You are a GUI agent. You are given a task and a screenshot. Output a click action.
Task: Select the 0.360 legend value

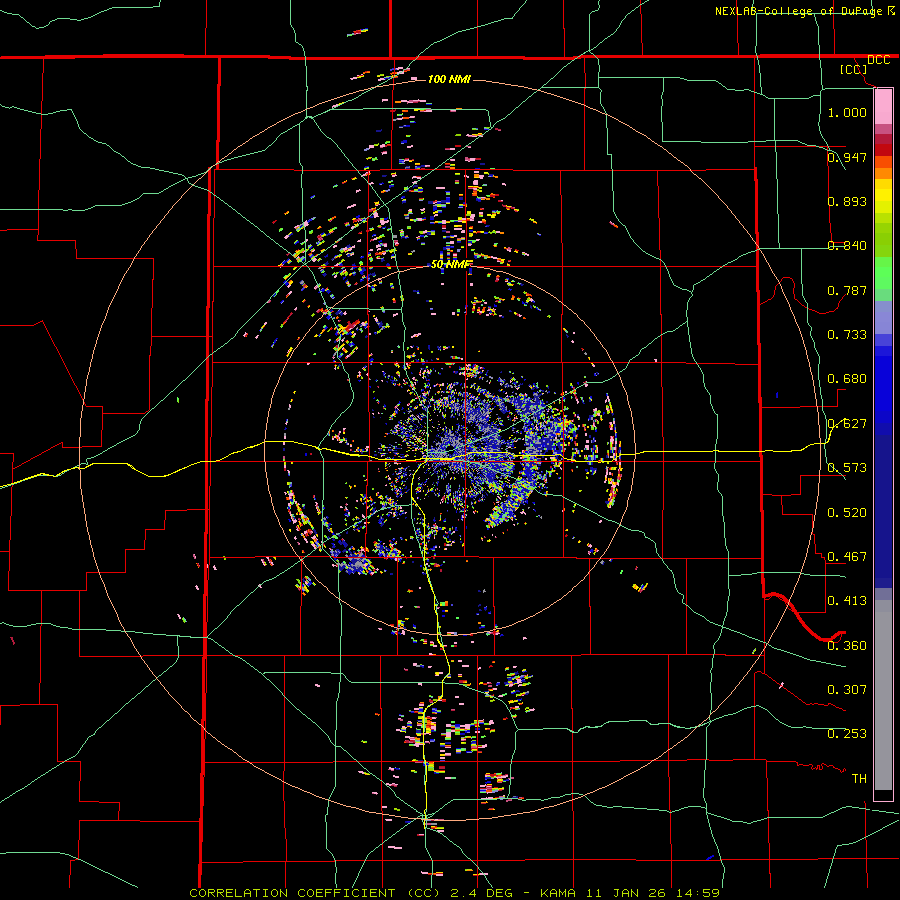point(847,645)
